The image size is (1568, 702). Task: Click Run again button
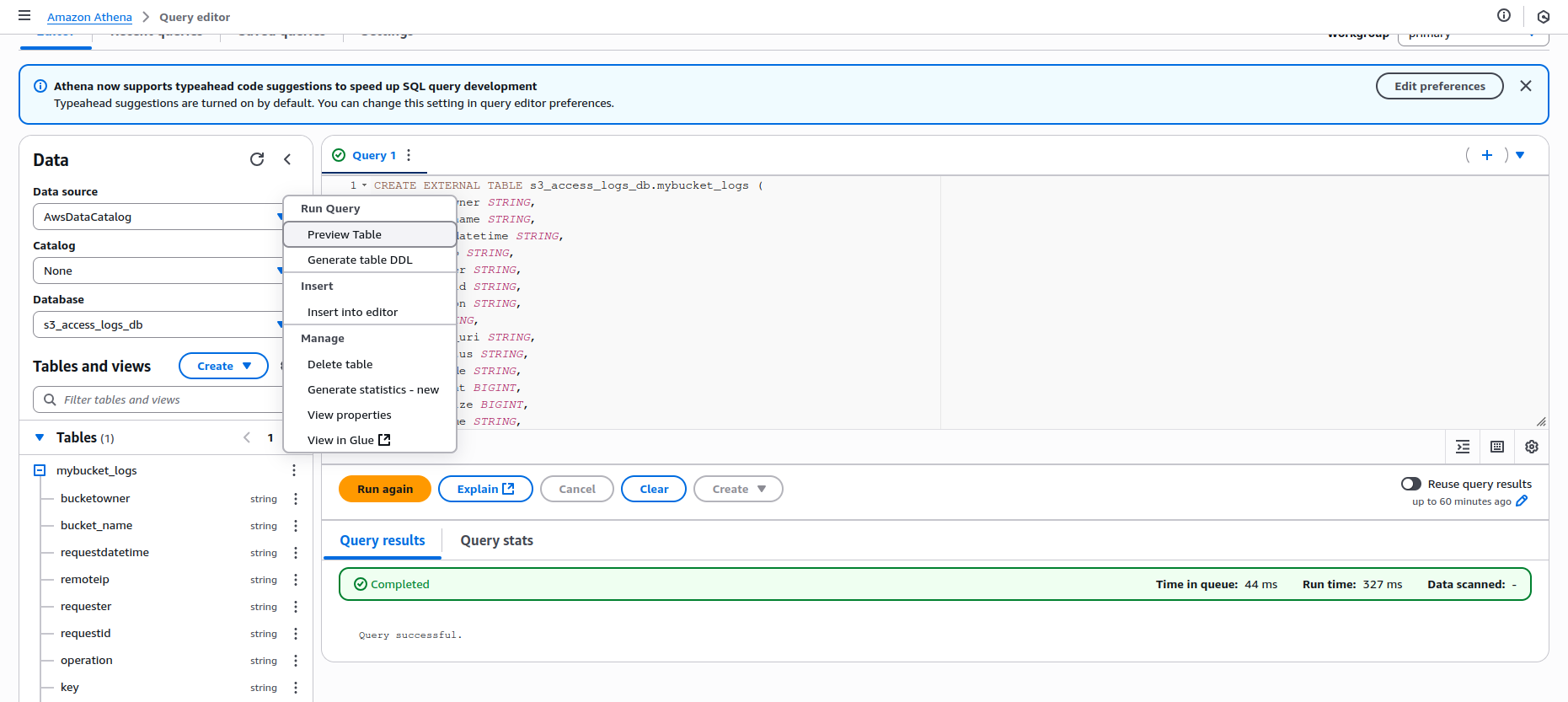[x=385, y=489]
